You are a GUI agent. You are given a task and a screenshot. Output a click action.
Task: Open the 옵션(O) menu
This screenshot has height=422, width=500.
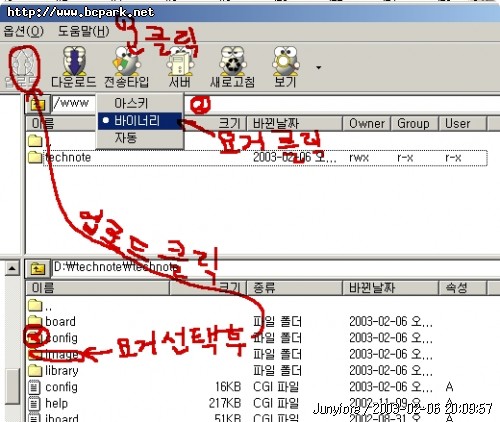click(x=23, y=31)
